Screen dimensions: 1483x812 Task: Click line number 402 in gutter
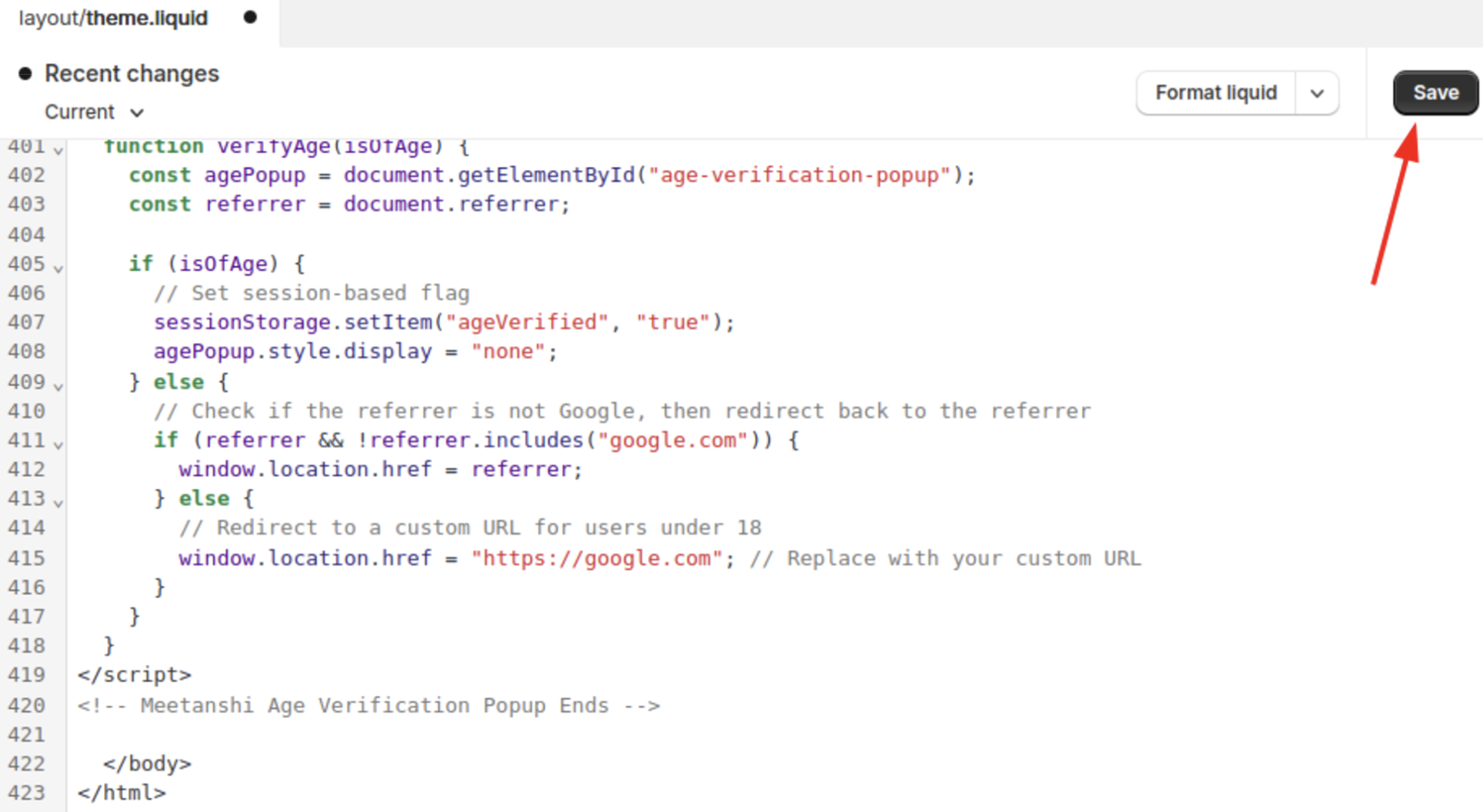coord(26,175)
